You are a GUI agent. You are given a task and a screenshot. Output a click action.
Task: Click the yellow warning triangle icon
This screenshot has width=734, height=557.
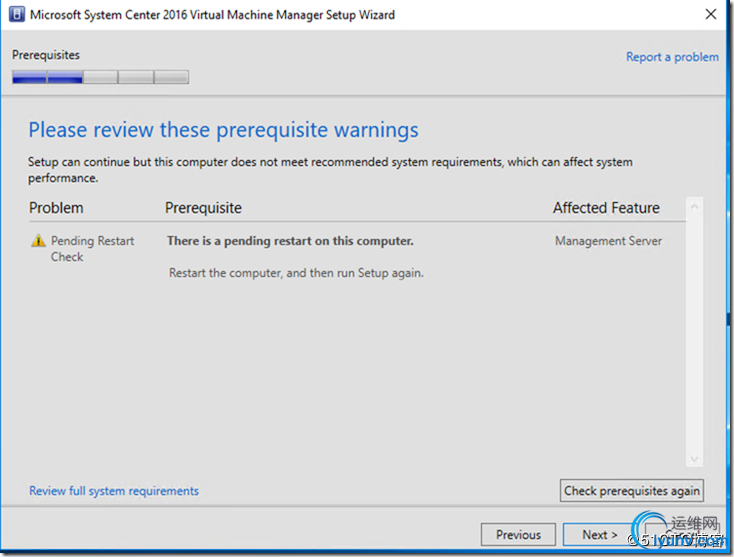[x=38, y=241]
